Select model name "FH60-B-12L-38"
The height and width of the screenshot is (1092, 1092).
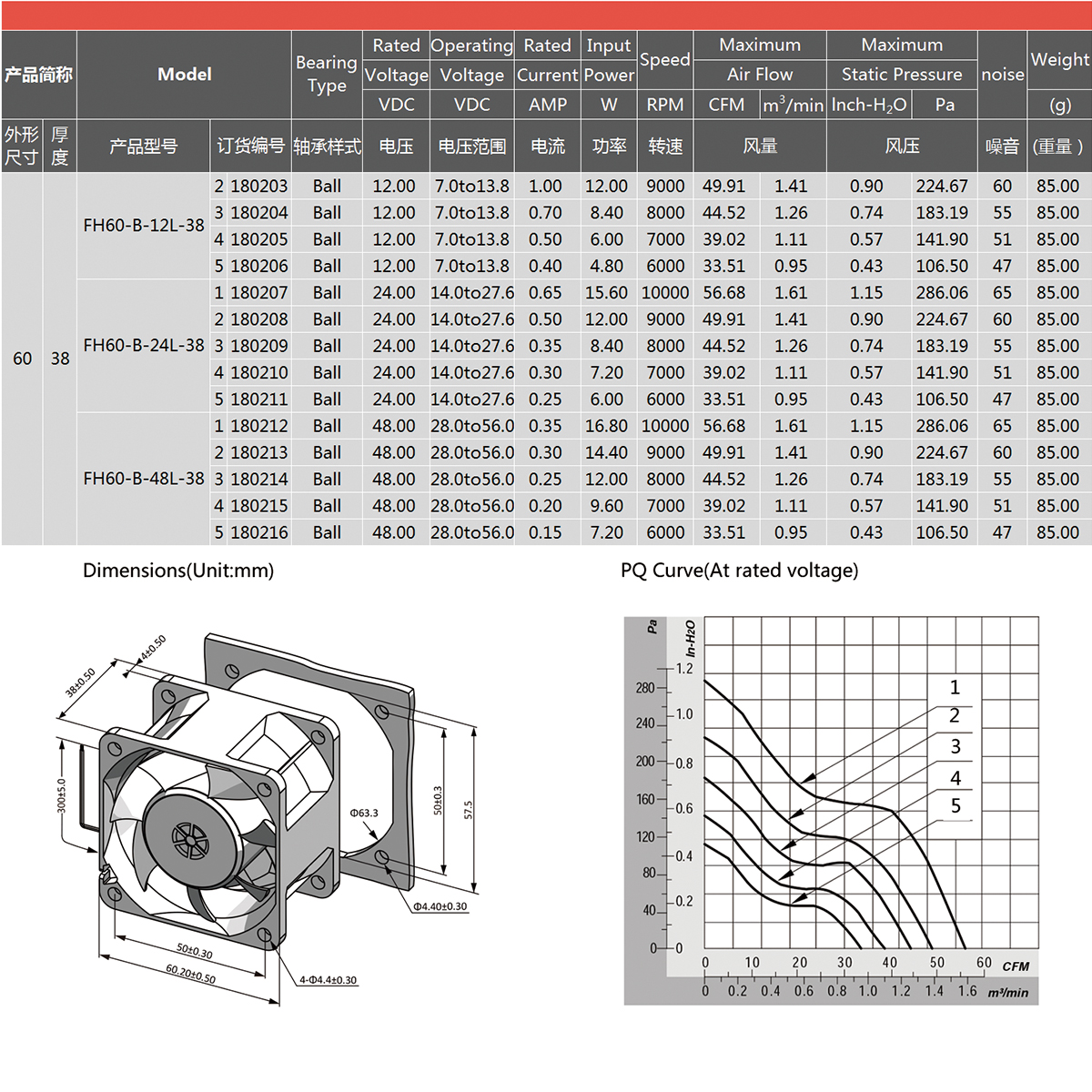[x=144, y=226]
